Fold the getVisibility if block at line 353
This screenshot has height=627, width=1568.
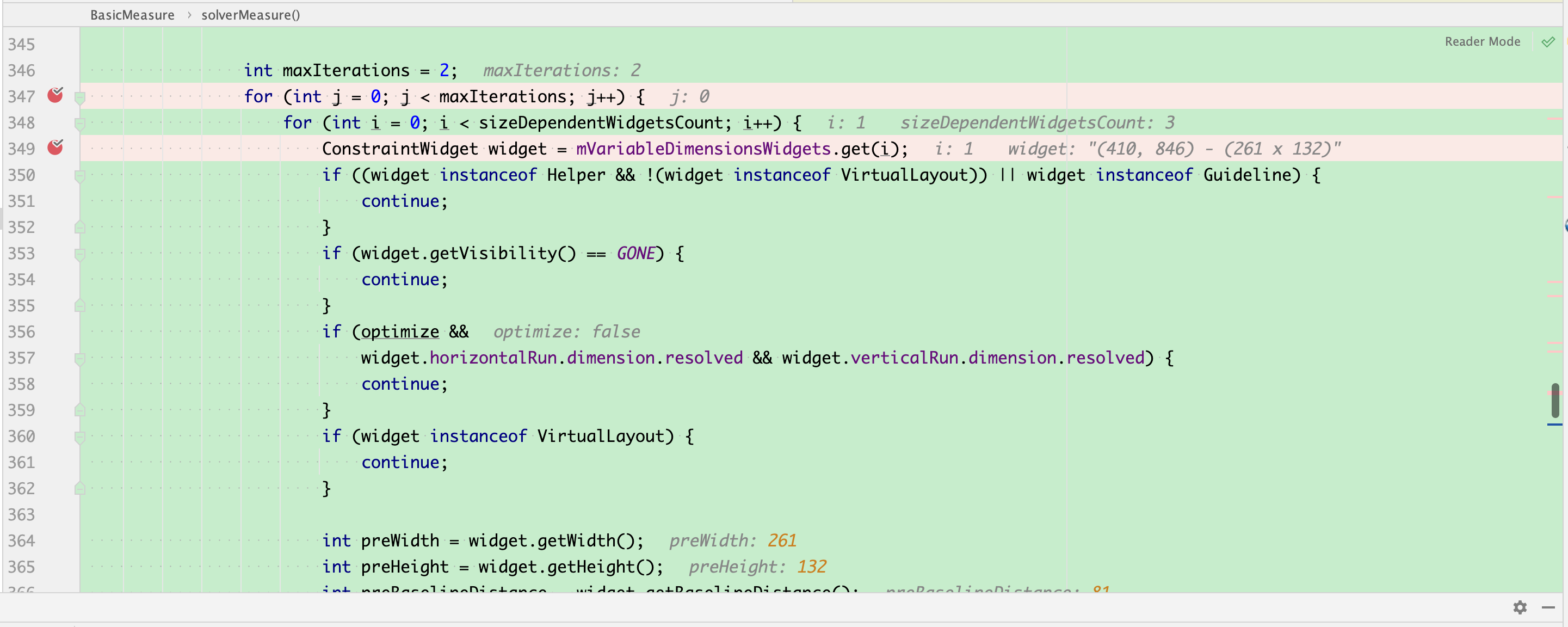coord(80,254)
